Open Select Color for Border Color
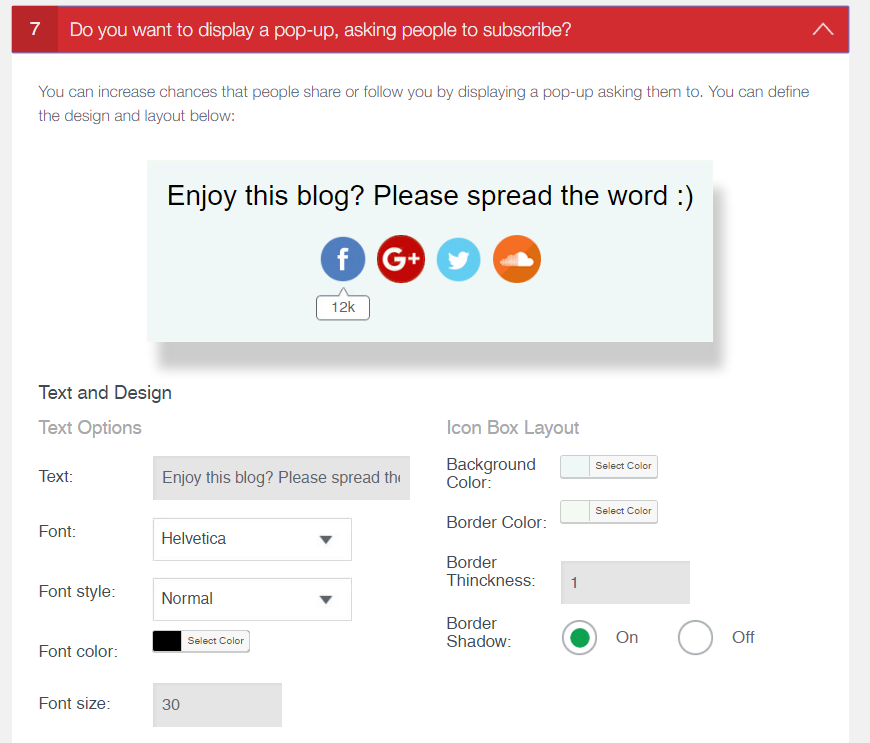Screen dimensions: 870x743 click(x=623, y=511)
